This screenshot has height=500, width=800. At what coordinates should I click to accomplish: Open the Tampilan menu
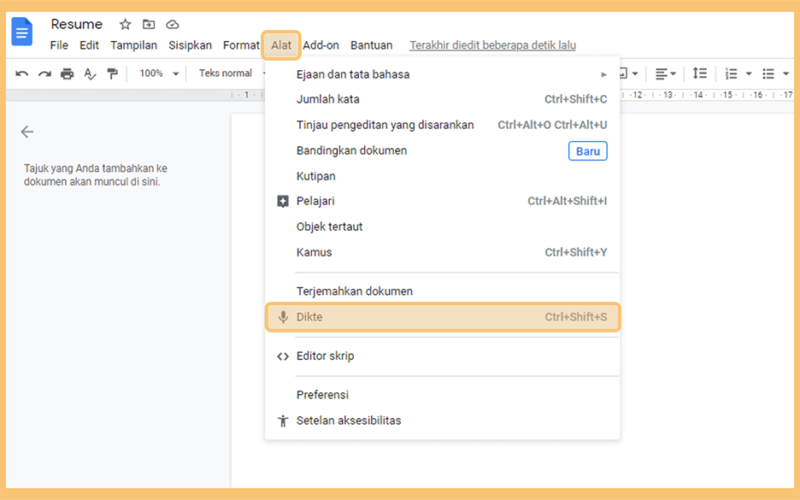[x=134, y=45]
